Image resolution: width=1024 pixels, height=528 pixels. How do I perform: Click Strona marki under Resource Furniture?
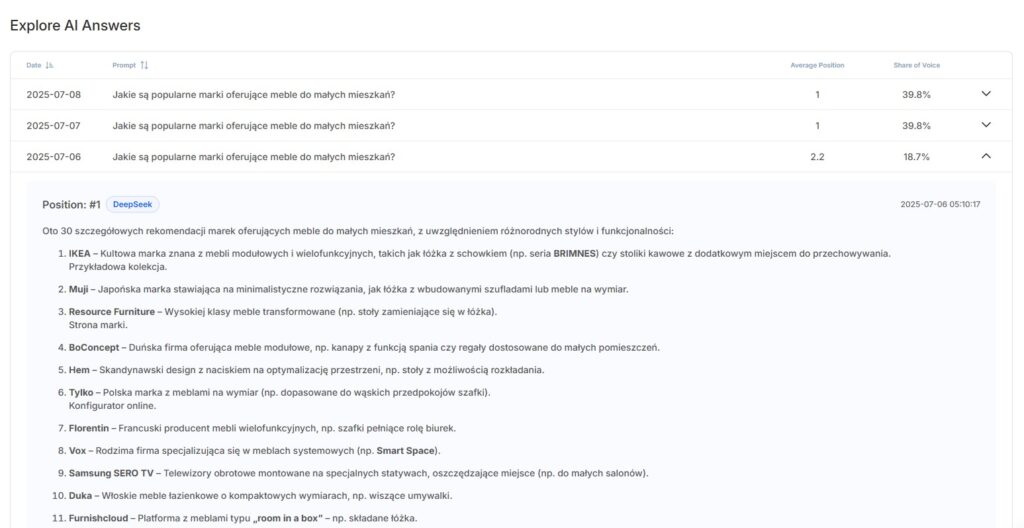(98, 325)
